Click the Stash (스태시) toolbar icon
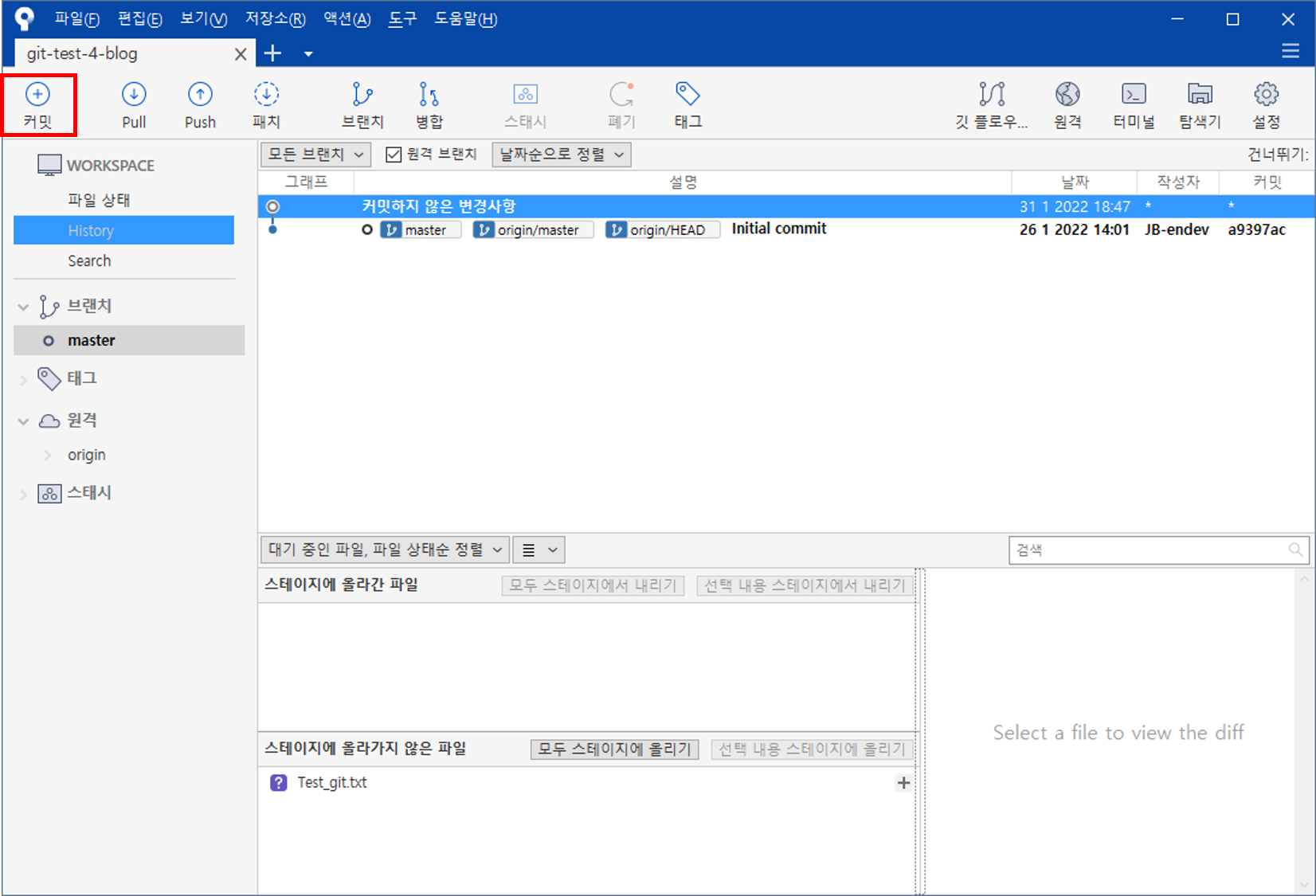The height and width of the screenshot is (896, 1316). click(525, 104)
